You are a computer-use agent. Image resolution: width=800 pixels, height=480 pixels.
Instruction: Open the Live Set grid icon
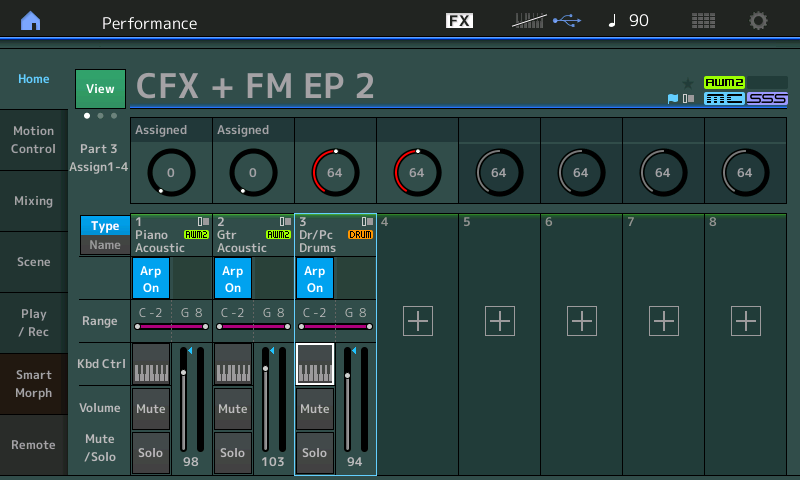click(703, 21)
